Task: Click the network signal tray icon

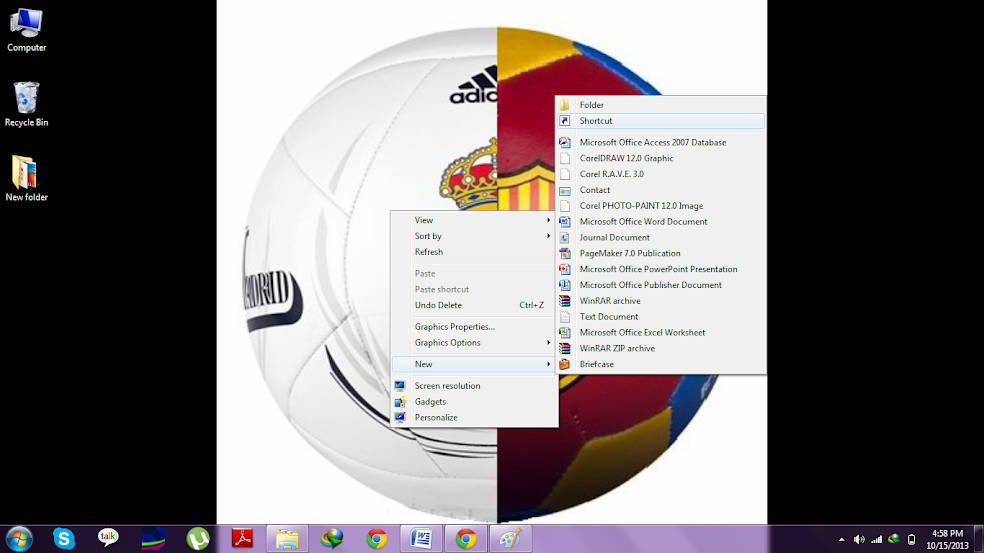Action: click(877, 539)
